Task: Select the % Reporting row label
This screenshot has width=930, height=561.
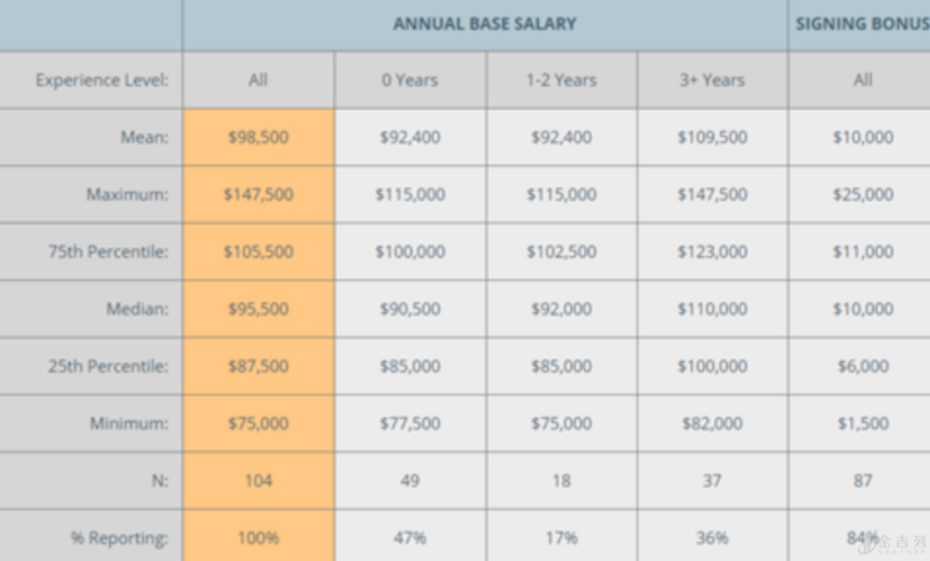Action: coord(119,538)
